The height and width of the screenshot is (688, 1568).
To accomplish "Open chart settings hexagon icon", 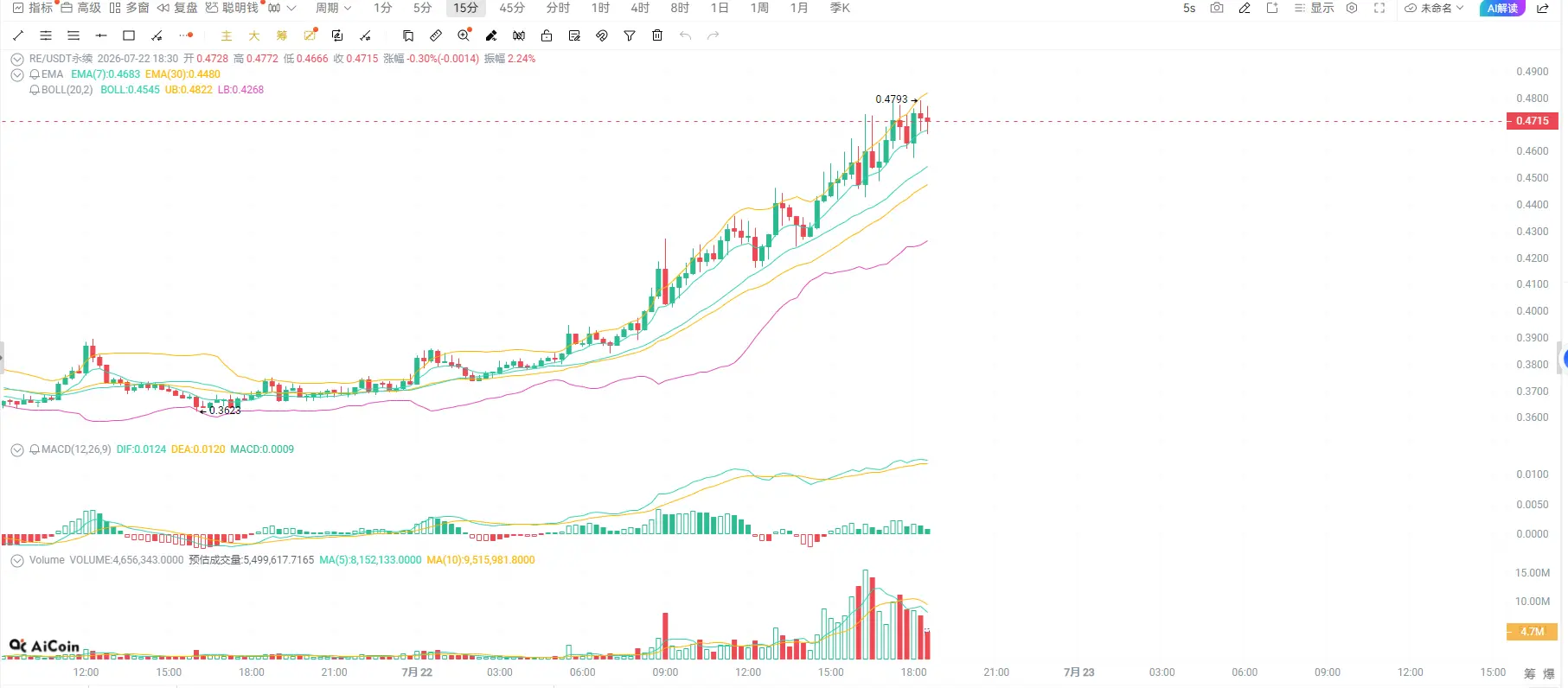I will point(1352,8).
